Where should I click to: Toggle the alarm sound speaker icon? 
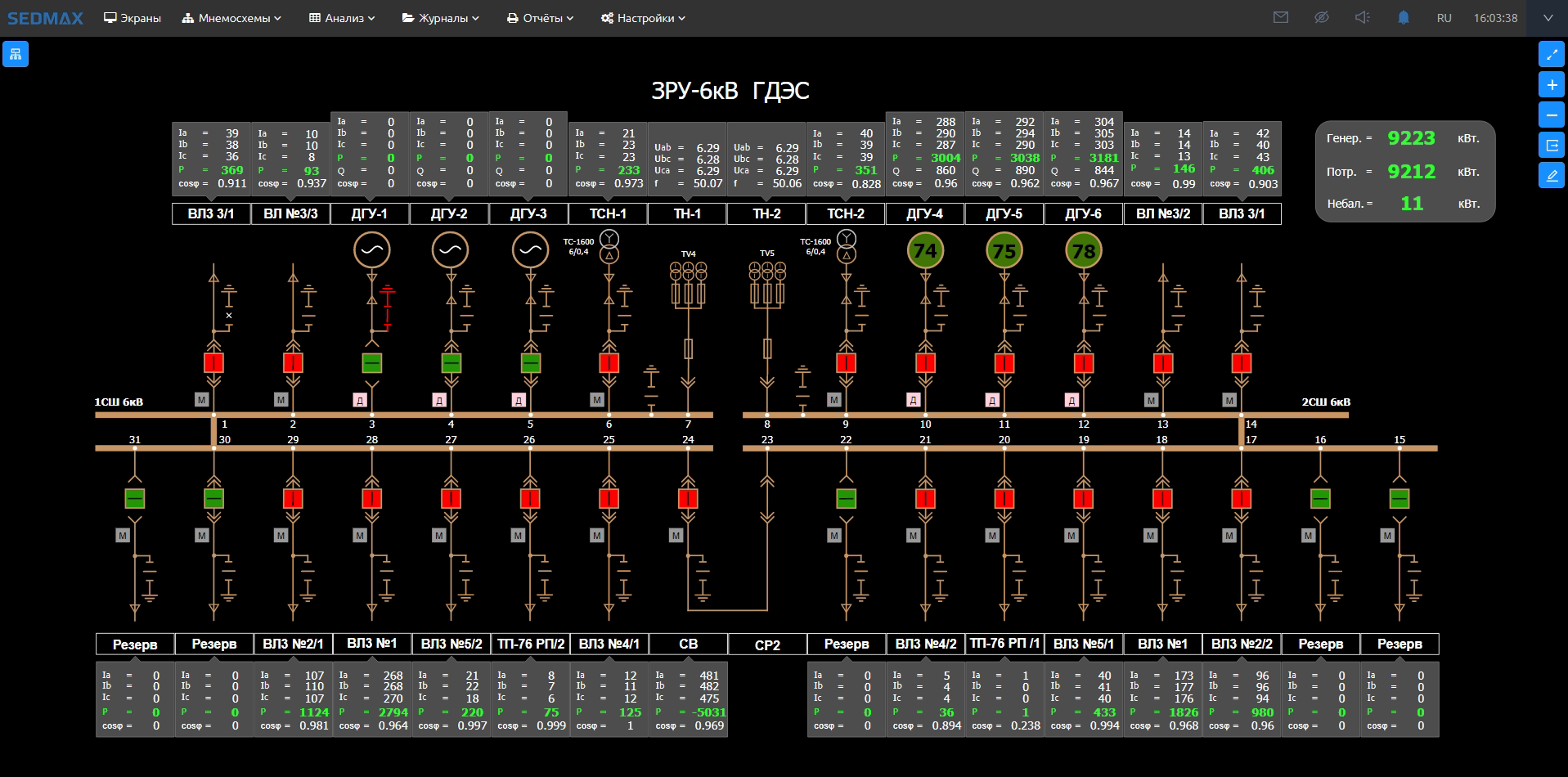point(1362,17)
